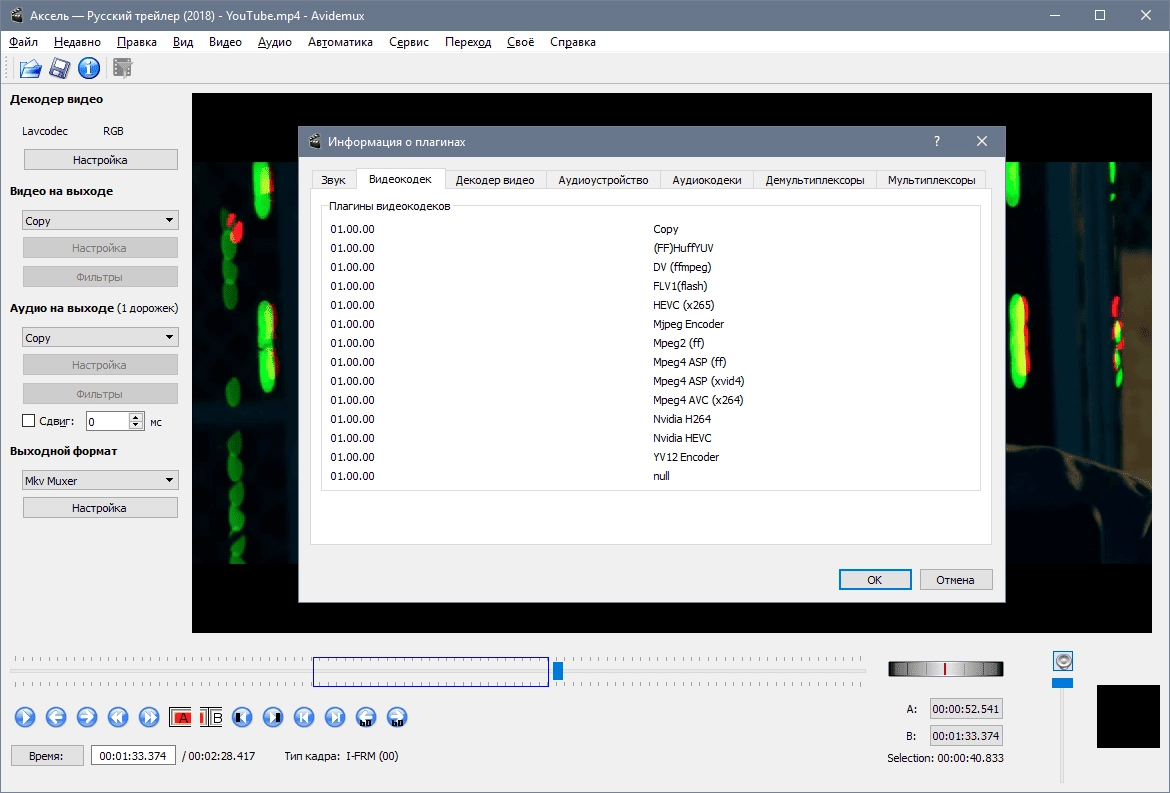Open the Mkv Muxer output format dropdown
Image resolution: width=1170 pixels, height=793 pixels.
tap(101, 480)
